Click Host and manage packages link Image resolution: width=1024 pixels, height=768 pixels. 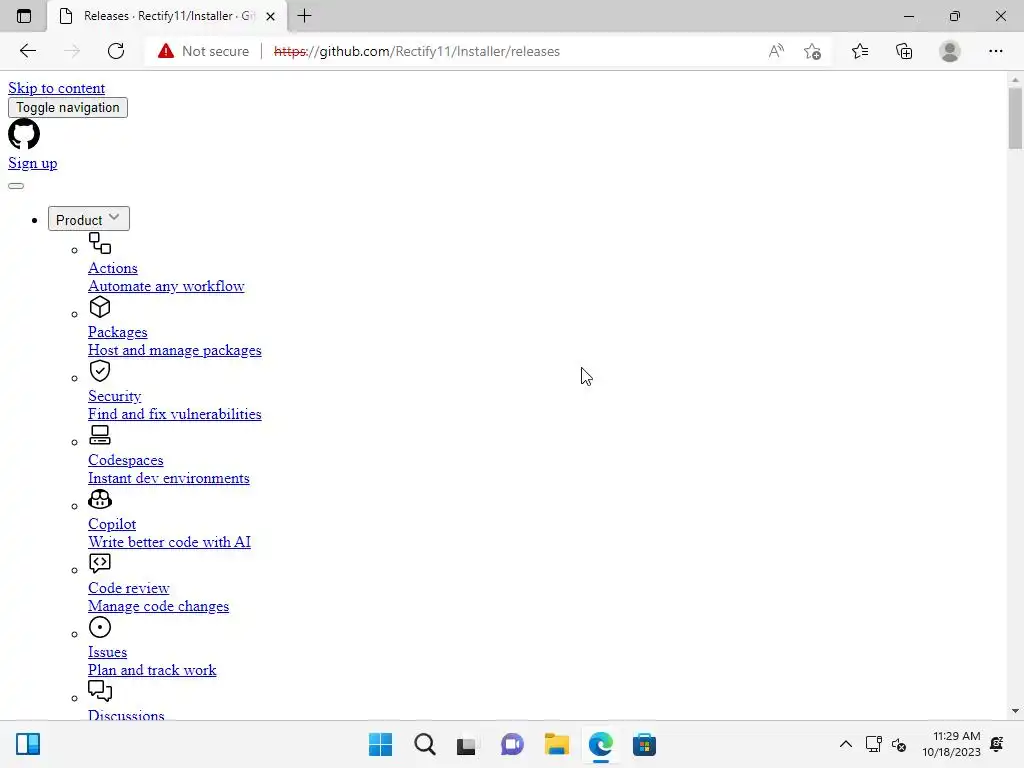[x=174, y=350]
